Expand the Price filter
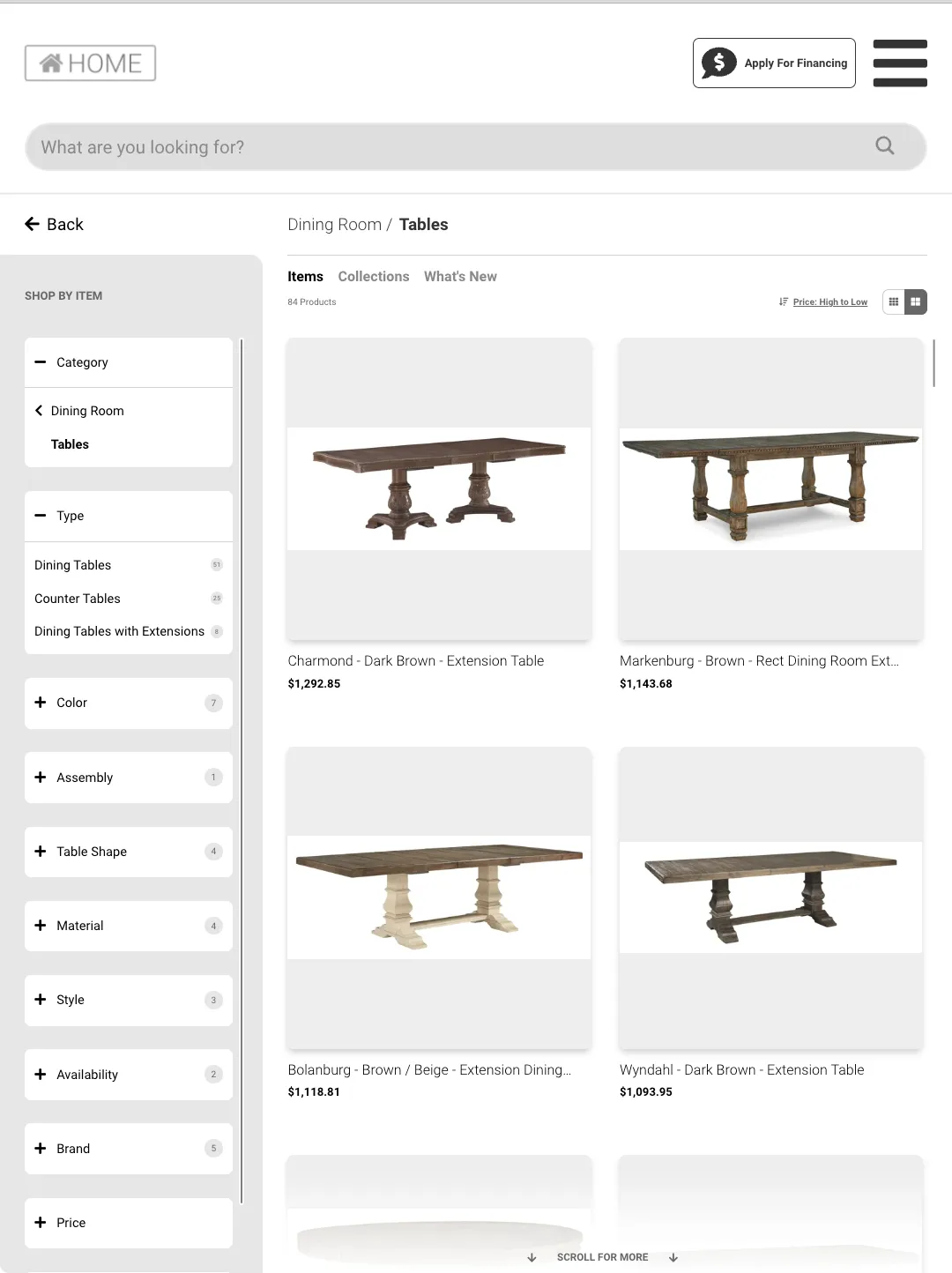This screenshot has height=1273, width=952. click(x=129, y=1223)
